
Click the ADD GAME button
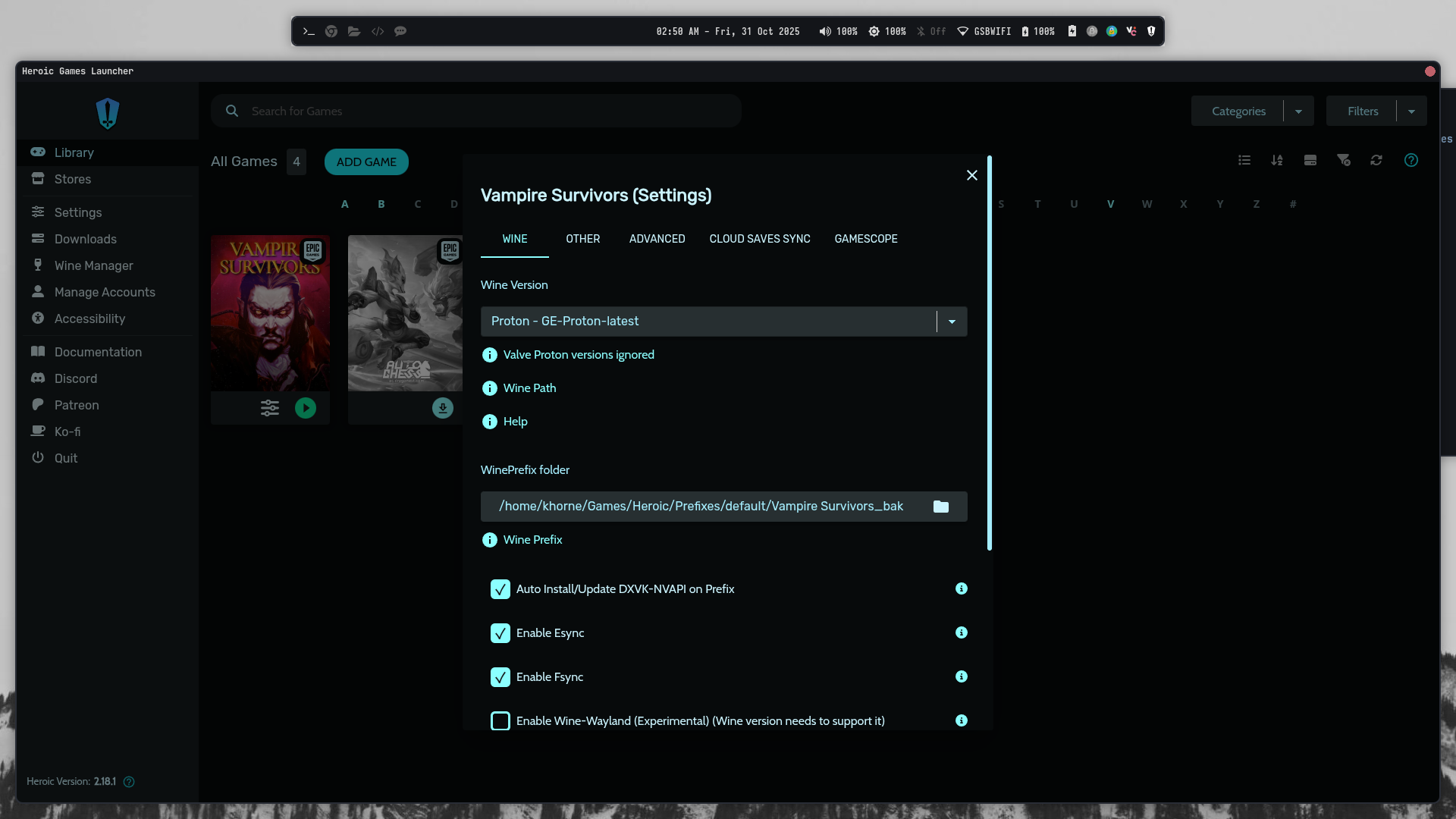(x=366, y=162)
